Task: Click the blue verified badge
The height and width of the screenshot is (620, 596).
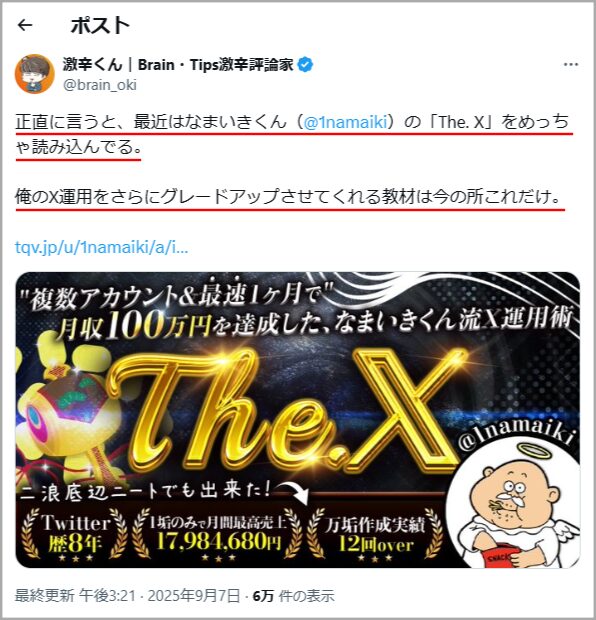Action: click(x=305, y=65)
